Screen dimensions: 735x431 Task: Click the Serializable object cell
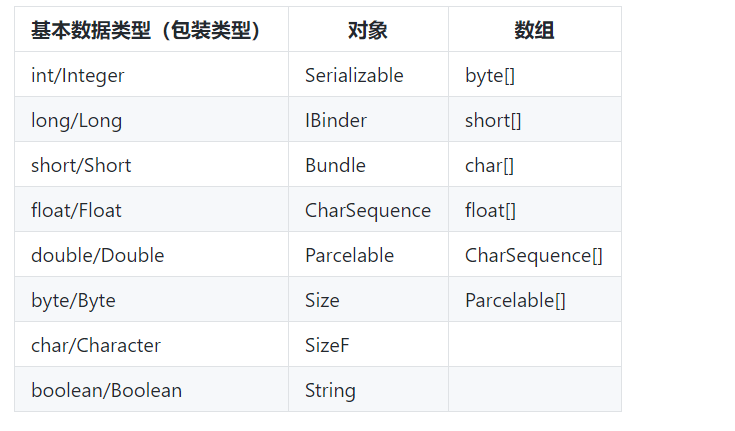point(354,75)
